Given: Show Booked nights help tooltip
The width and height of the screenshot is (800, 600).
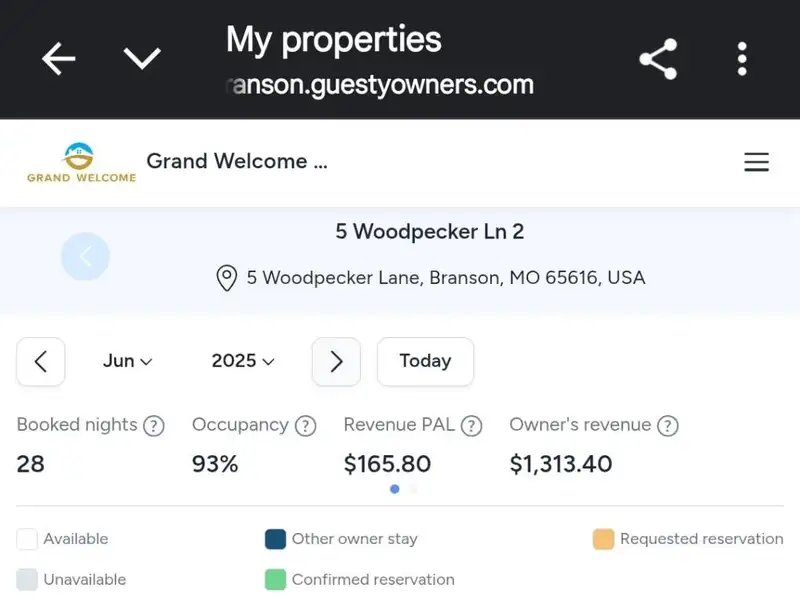Looking at the screenshot, I should pos(153,426).
